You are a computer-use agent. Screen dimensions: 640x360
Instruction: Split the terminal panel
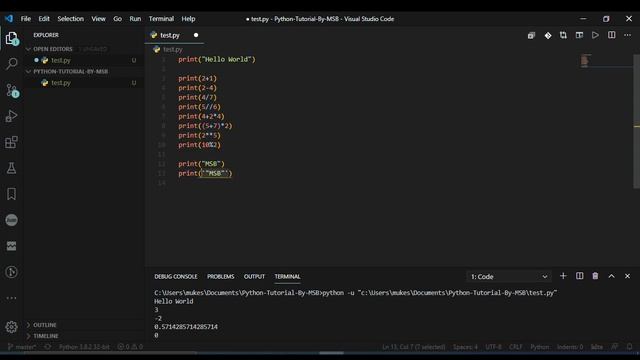tap(580, 276)
